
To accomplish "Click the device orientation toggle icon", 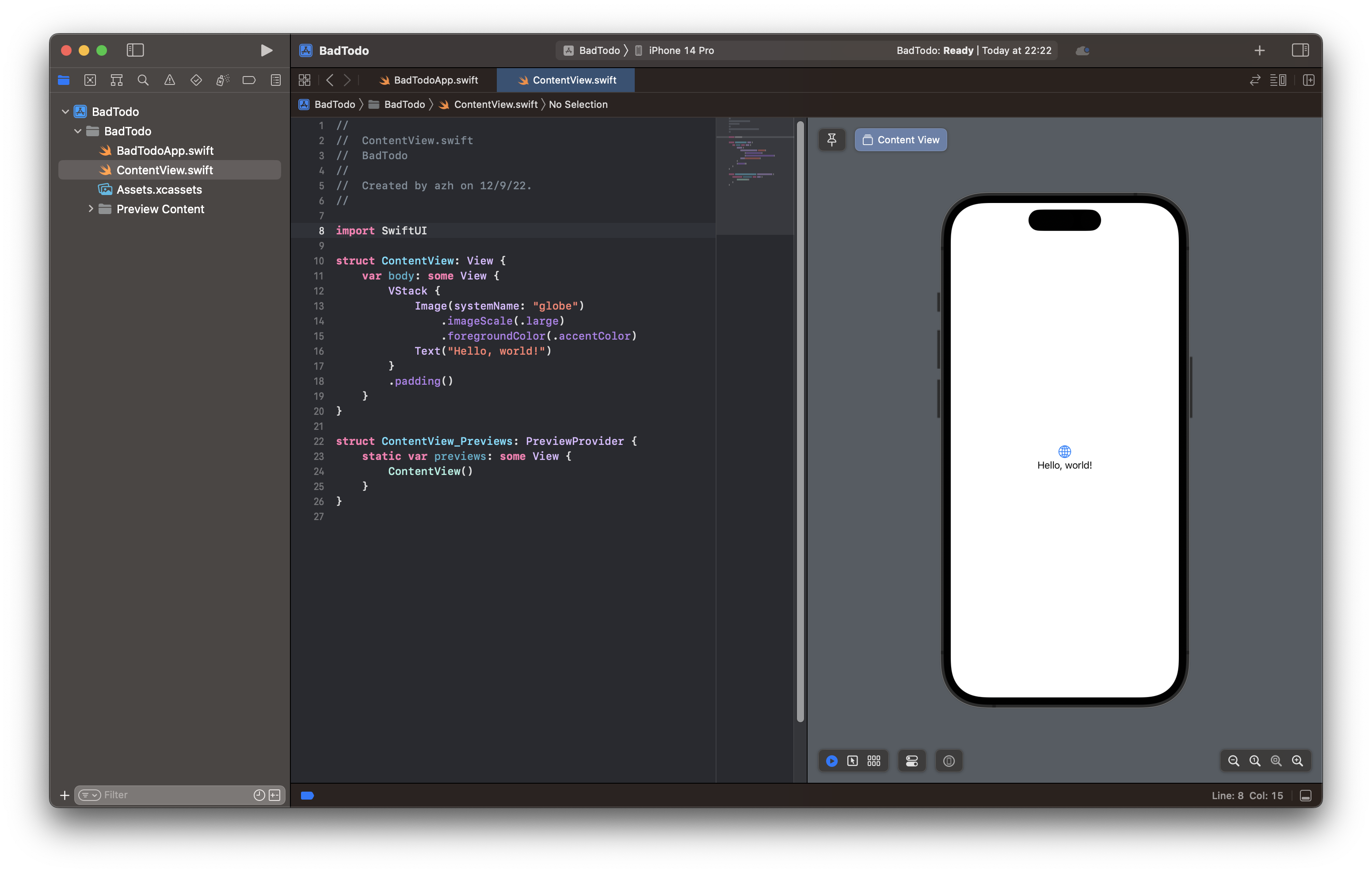I will click(949, 760).
